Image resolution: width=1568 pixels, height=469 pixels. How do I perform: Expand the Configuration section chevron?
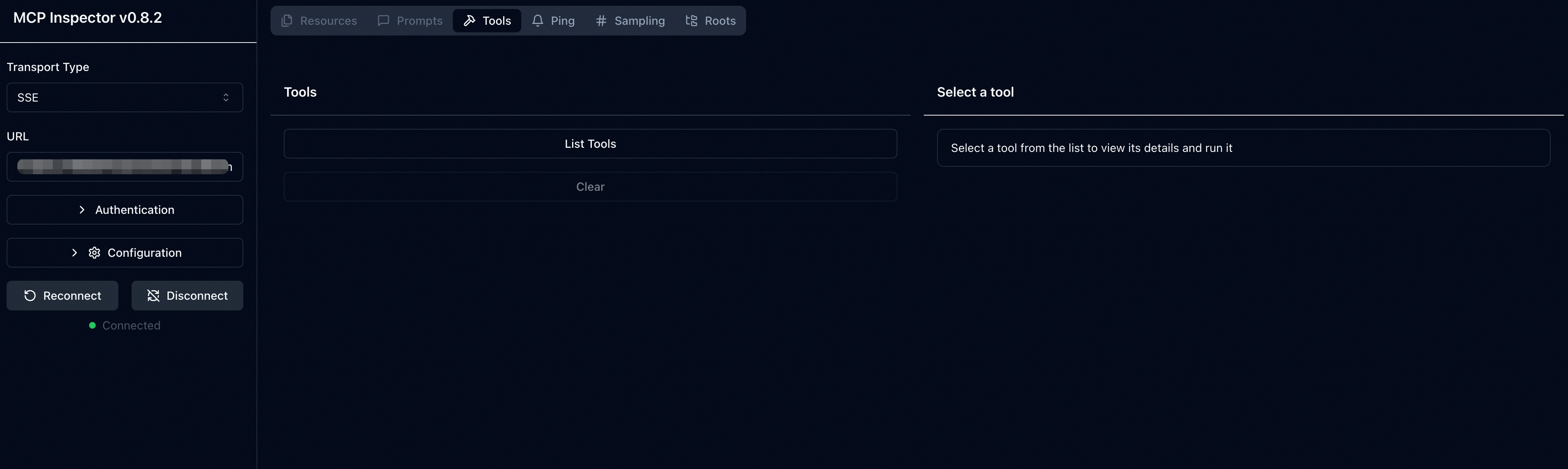74,253
